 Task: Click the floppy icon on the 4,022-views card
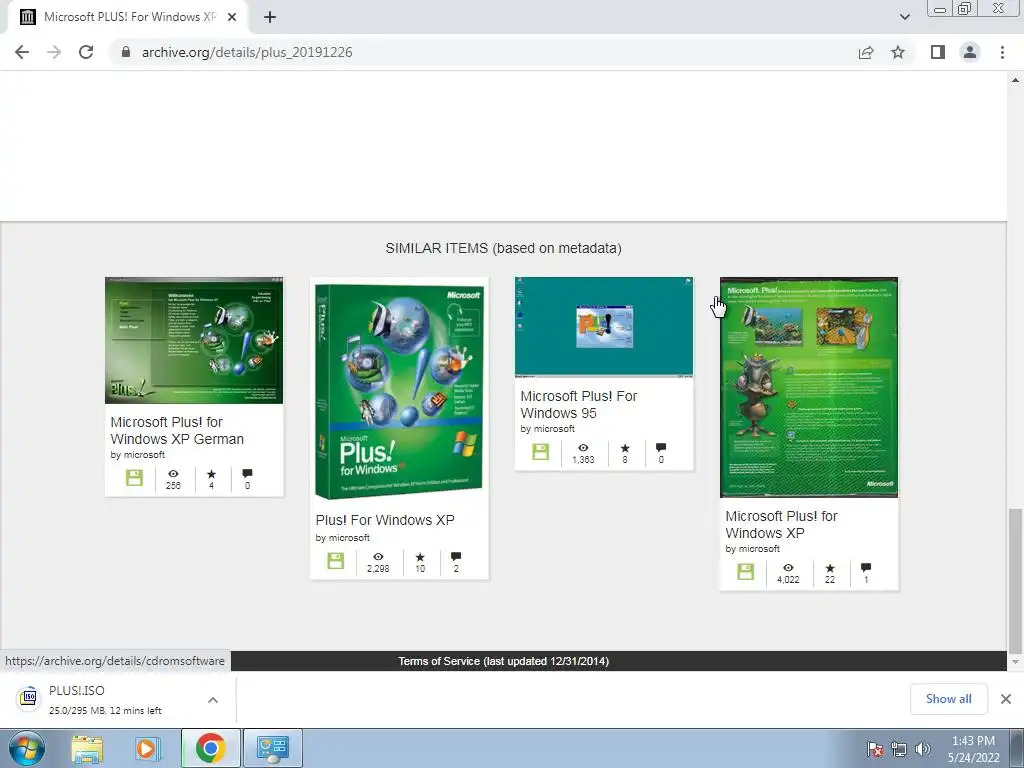pyautogui.click(x=745, y=572)
